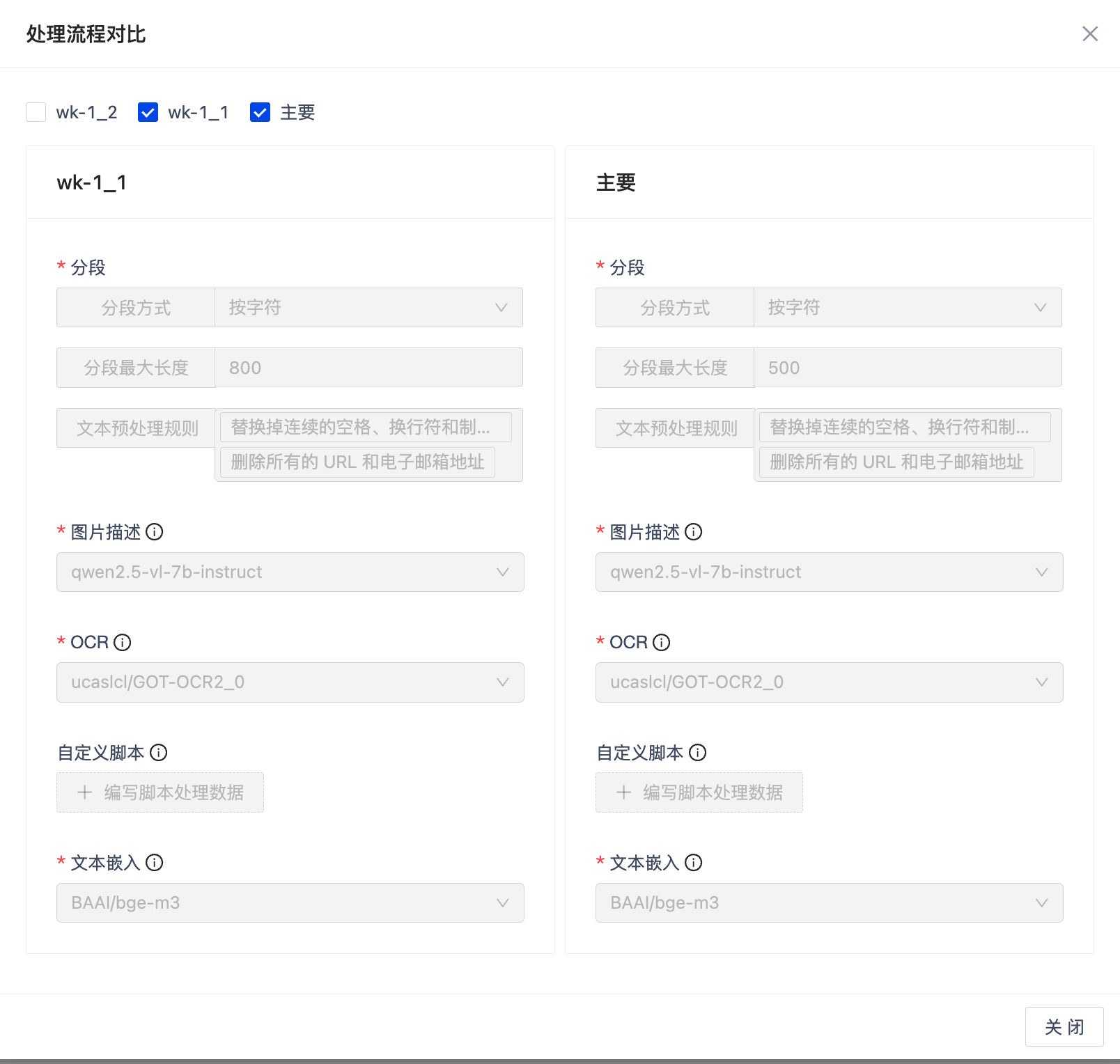Uncheck the 主要 checkbox
Image resolution: width=1120 pixels, height=1064 pixels.
click(x=260, y=112)
